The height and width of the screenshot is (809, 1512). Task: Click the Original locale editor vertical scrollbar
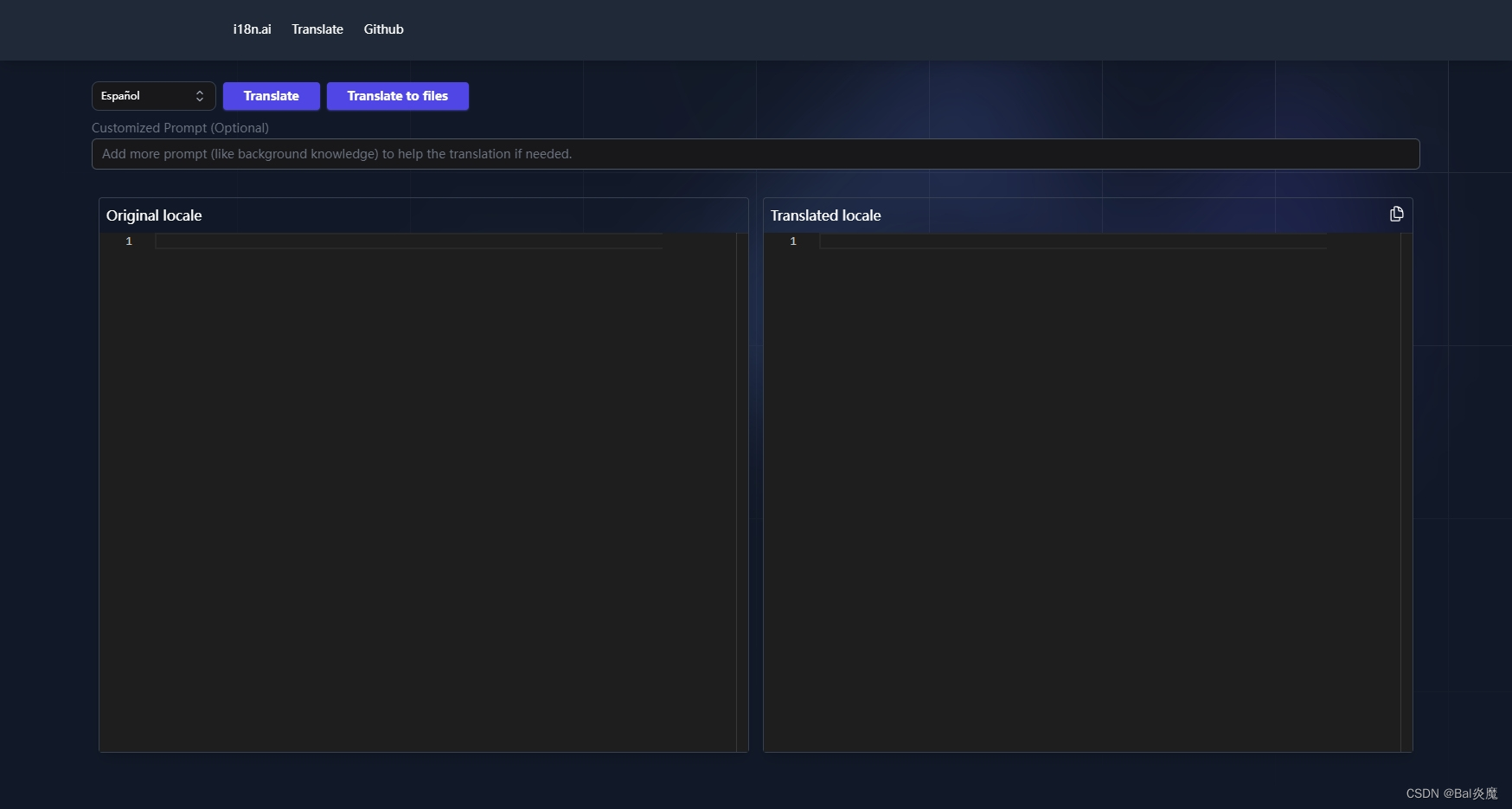tap(742, 492)
